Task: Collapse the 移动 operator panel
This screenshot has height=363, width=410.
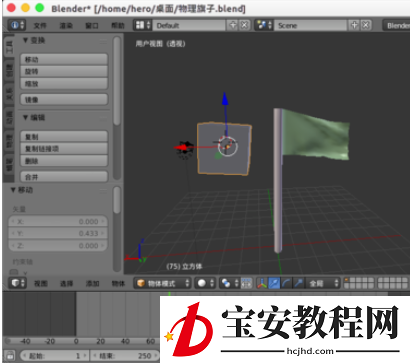Action: pyautogui.click(x=13, y=190)
